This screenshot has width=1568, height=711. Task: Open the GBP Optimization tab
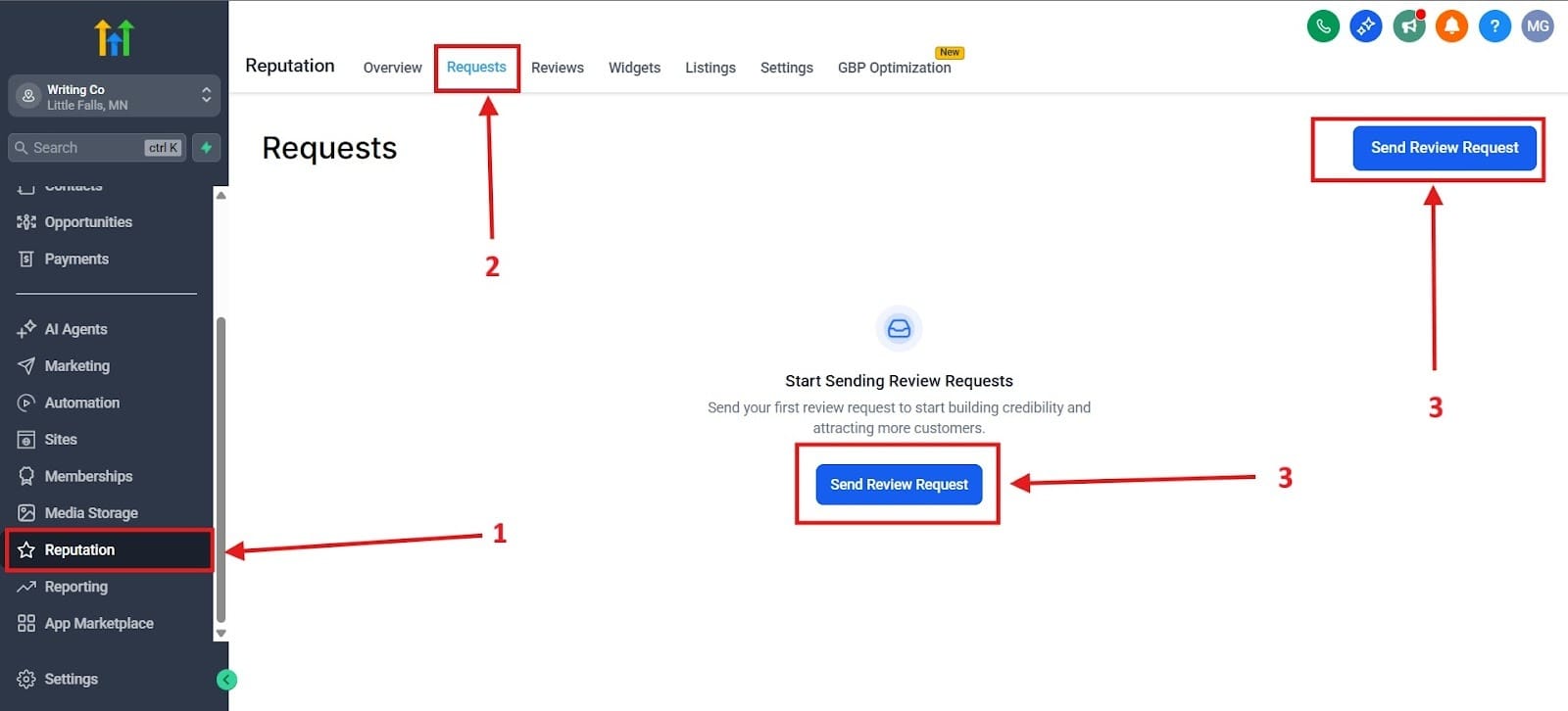point(894,68)
